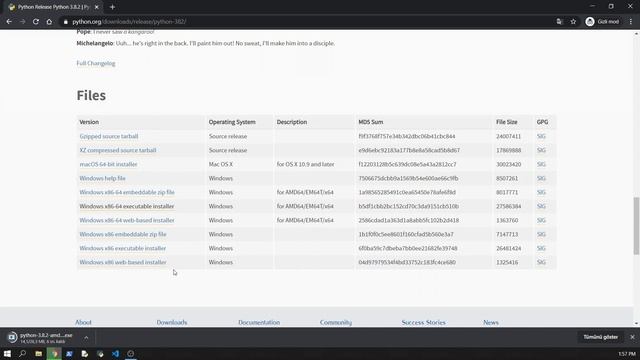
Task: Click the padlock site info icon
Action: (65, 22)
